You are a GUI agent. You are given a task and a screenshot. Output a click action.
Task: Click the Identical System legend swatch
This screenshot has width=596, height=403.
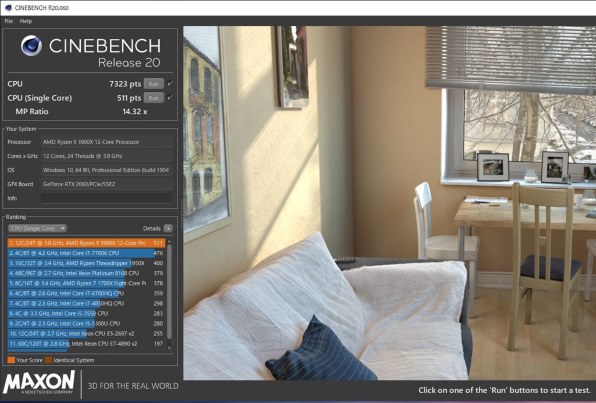(49, 360)
